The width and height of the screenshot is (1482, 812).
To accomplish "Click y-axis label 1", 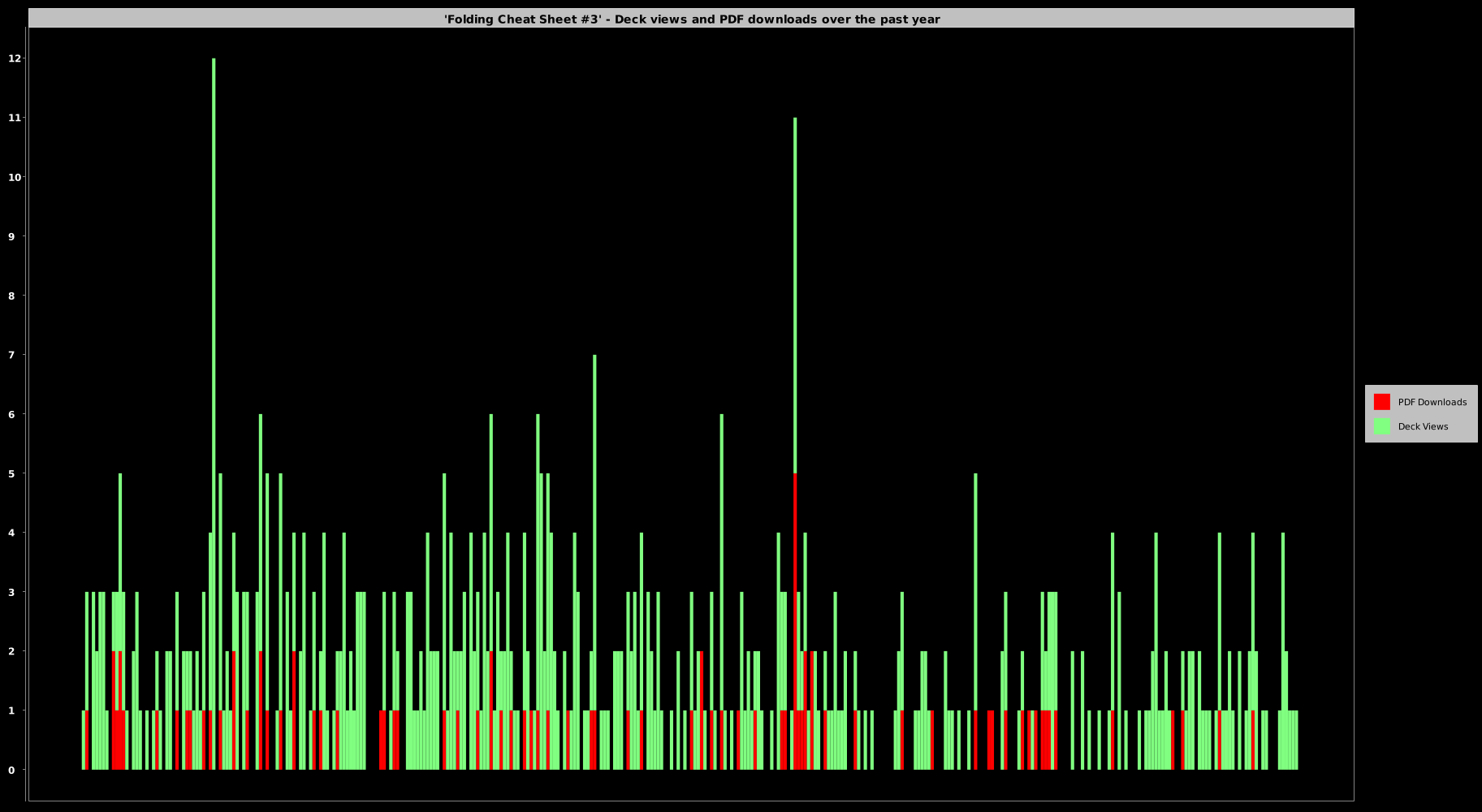I will (x=11, y=710).
